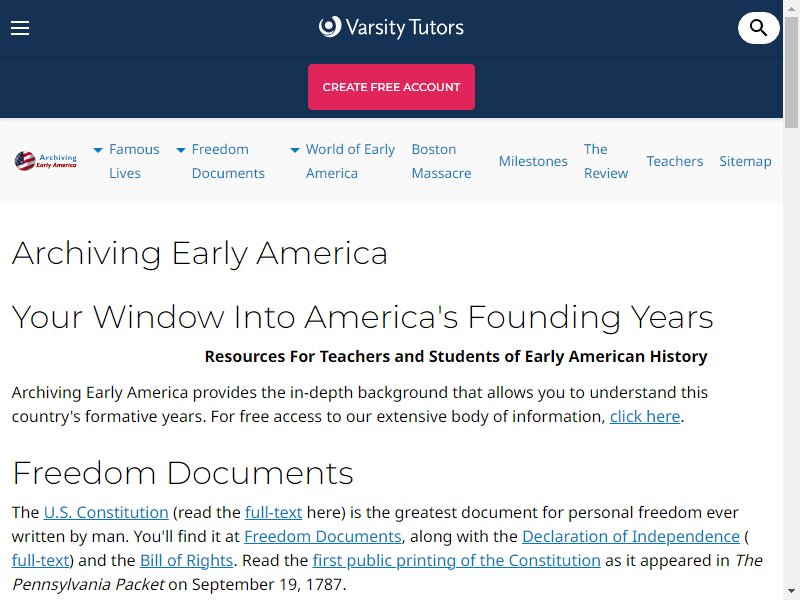Open the Sitemap navigation link
800x600 pixels.
coord(745,161)
